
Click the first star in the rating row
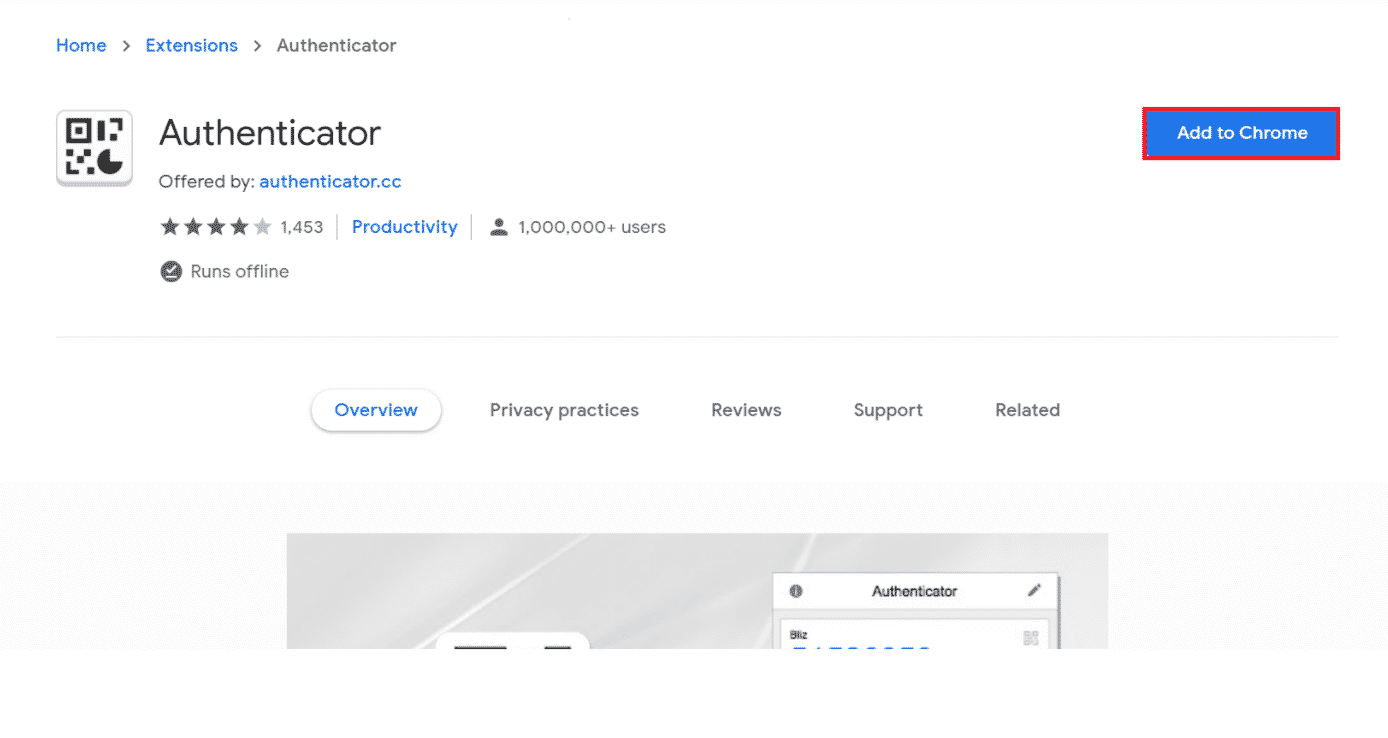click(169, 226)
